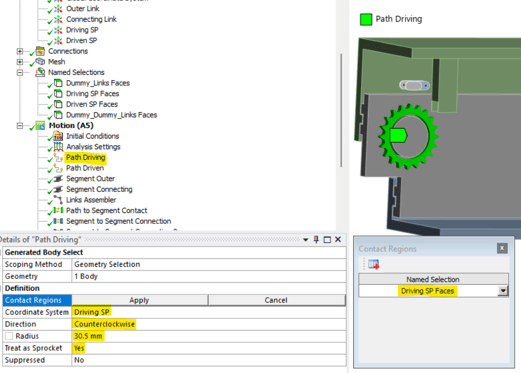Select Driving SP Faces named selection
This screenshot has width=521, height=373.
pyautogui.click(x=92, y=94)
